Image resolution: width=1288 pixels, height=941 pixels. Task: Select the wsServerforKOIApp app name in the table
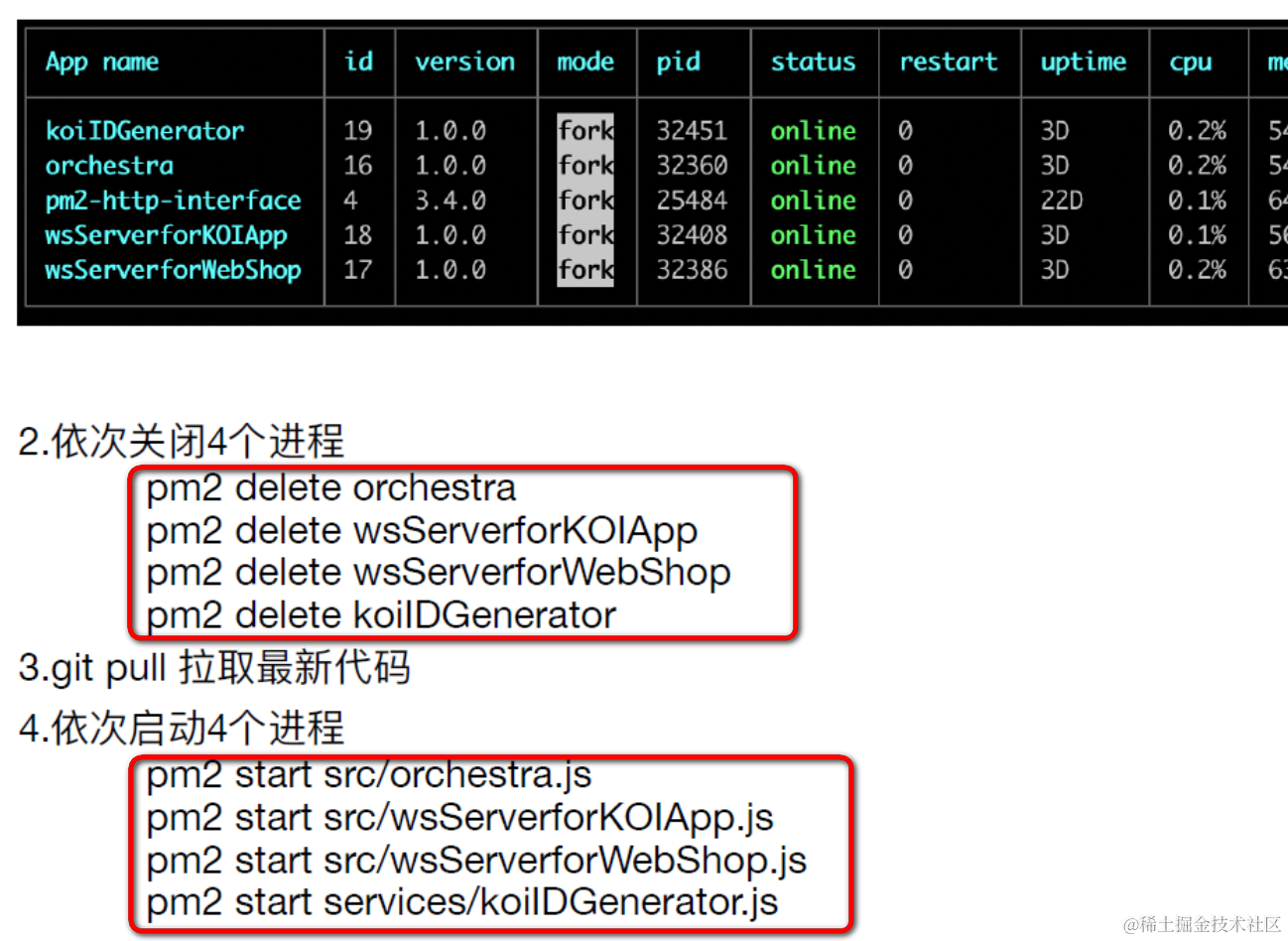(166, 235)
